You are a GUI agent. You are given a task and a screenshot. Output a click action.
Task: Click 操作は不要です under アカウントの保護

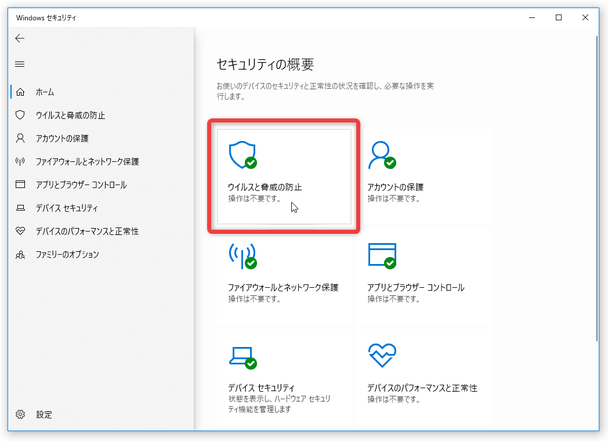(394, 199)
